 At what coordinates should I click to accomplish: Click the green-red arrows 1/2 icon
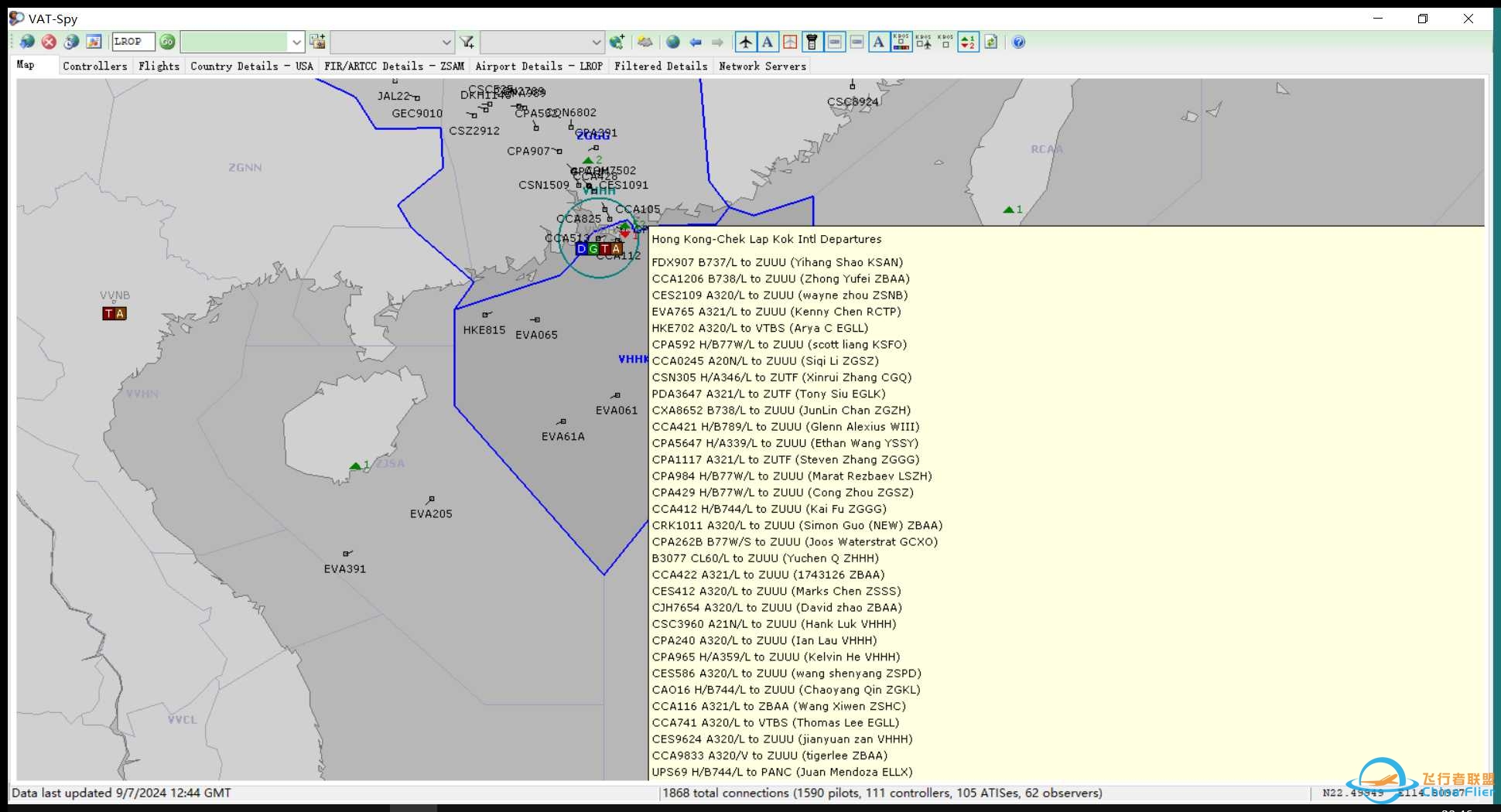pyautogui.click(x=968, y=42)
